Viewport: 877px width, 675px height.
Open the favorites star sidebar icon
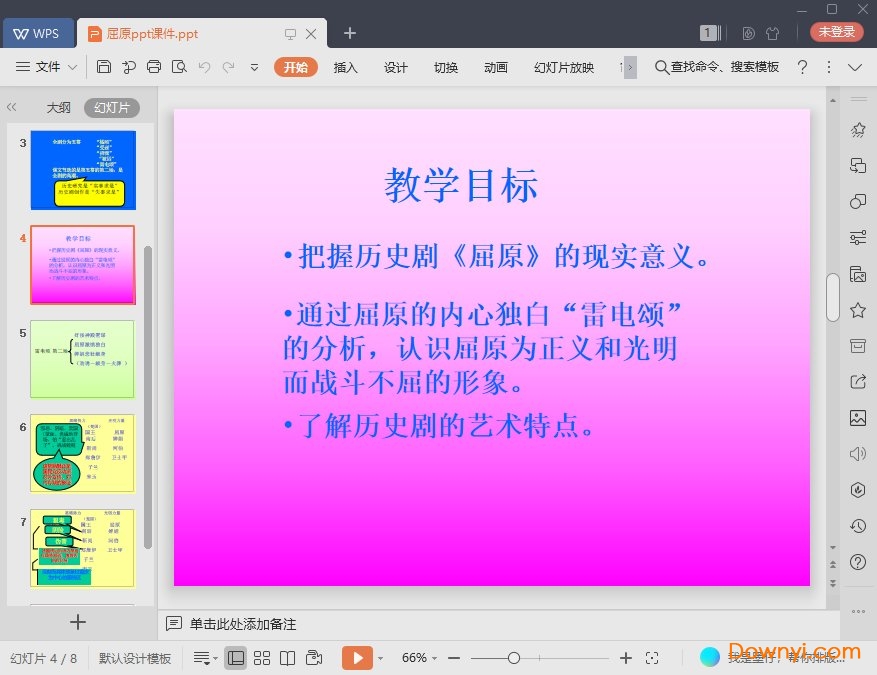click(x=858, y=310)
